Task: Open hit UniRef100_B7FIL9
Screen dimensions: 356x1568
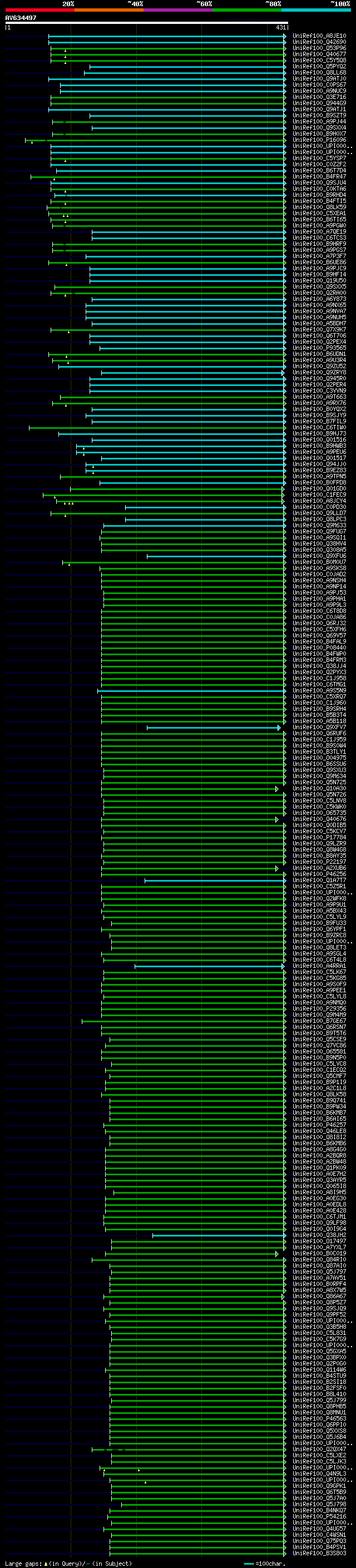Action: tap(319, 421)
